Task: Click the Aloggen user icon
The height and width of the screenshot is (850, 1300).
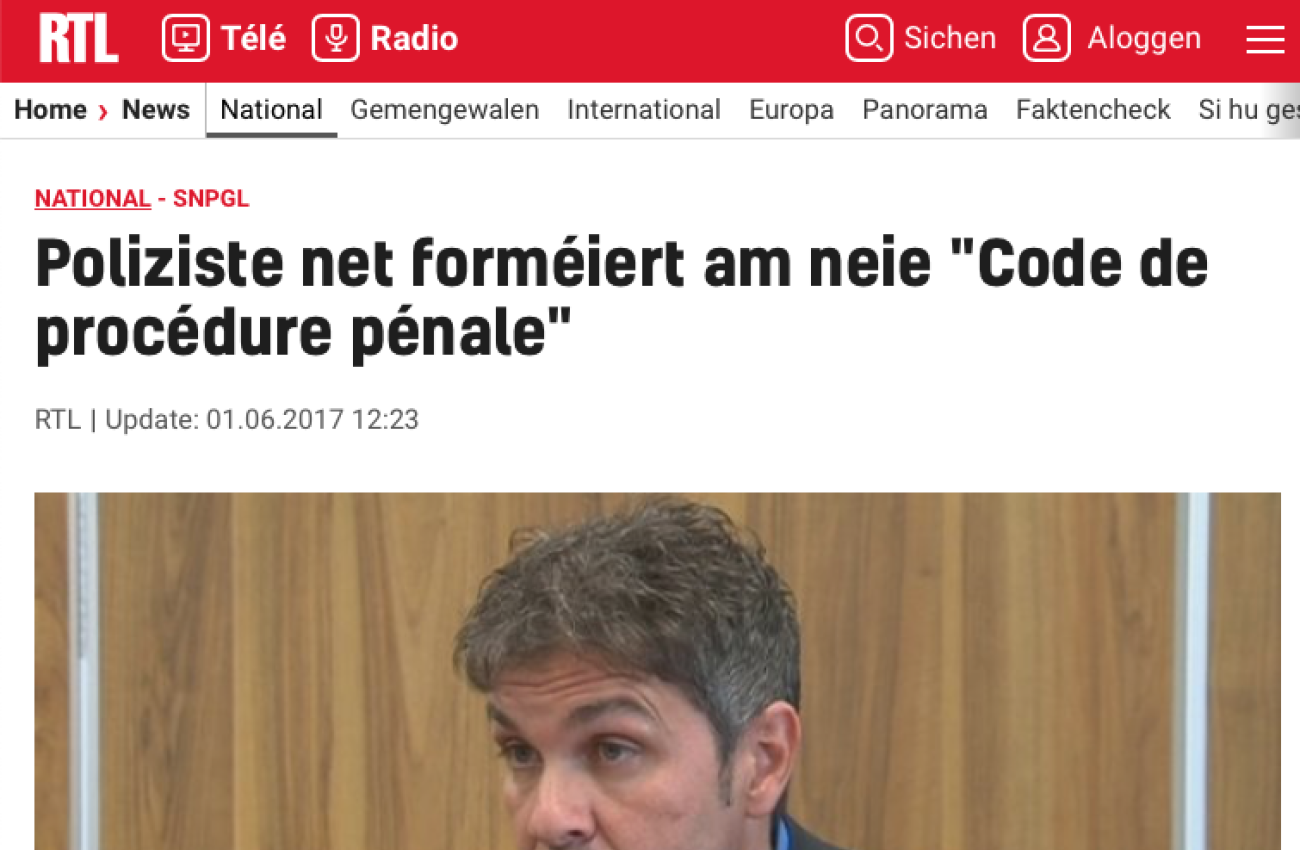Action: click(x=1047, y=39)
